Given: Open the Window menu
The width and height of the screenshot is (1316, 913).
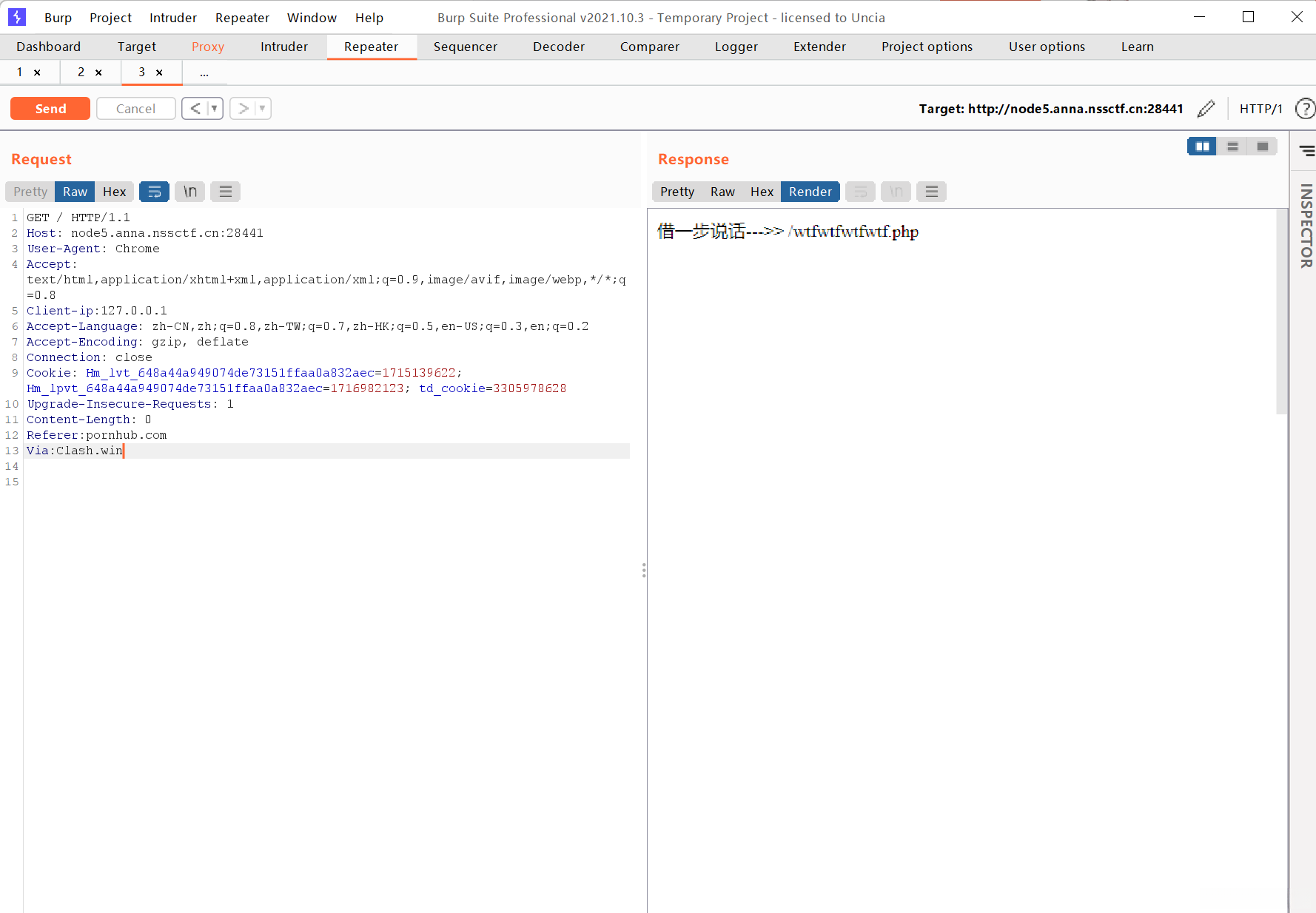Looking at the screenshot, I should point(312,18).
